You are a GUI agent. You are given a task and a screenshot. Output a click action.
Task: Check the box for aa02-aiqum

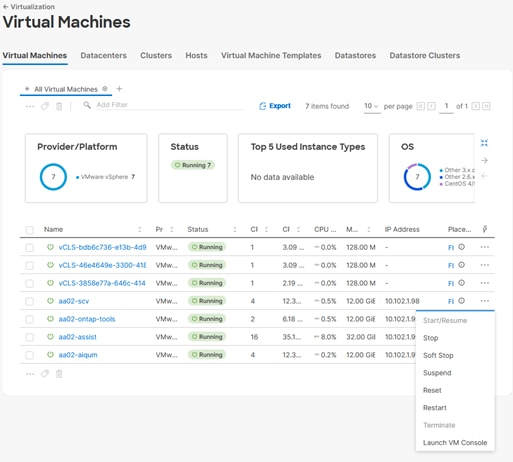[30, 355]
